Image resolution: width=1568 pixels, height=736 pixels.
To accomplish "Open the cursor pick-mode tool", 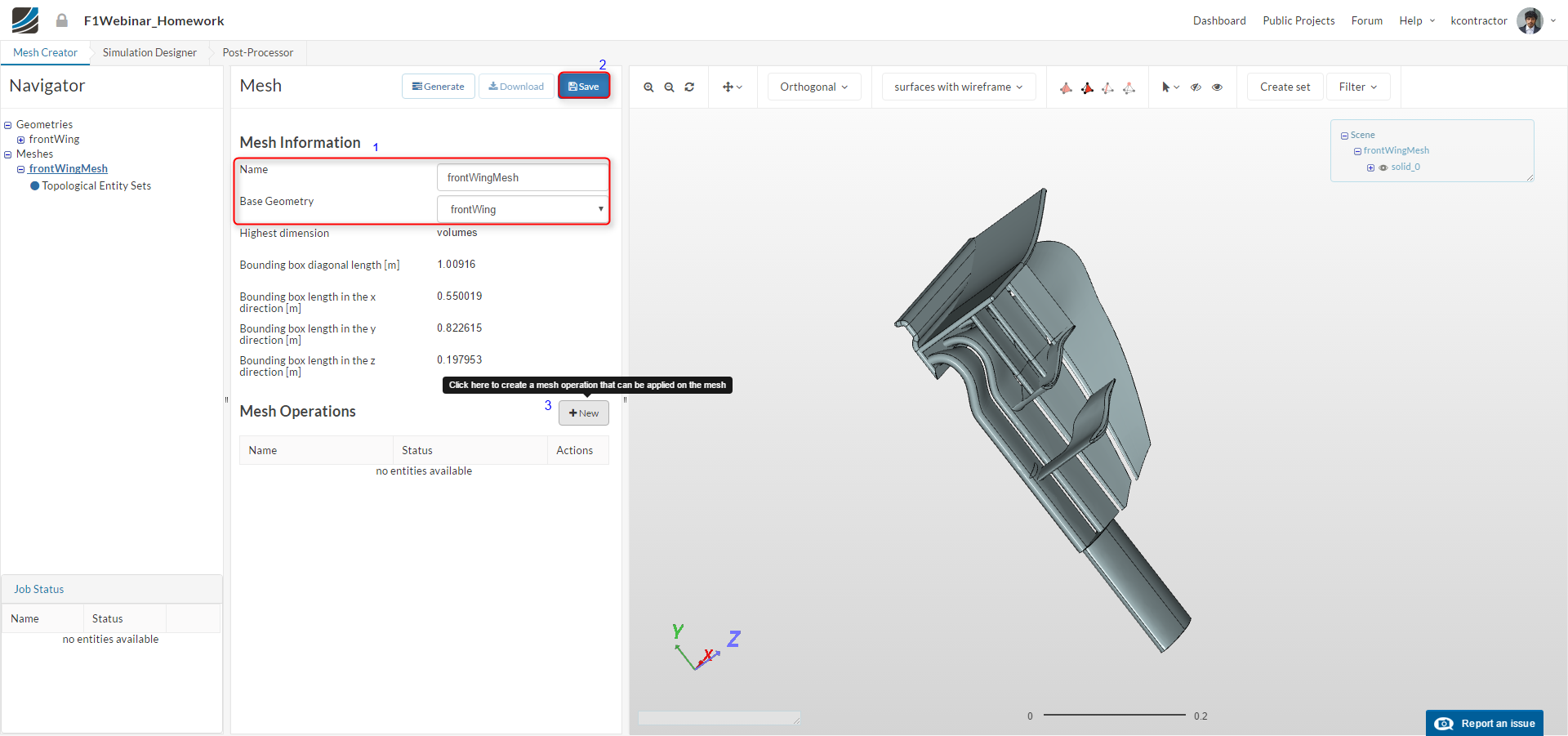I will click(1169, 87).
